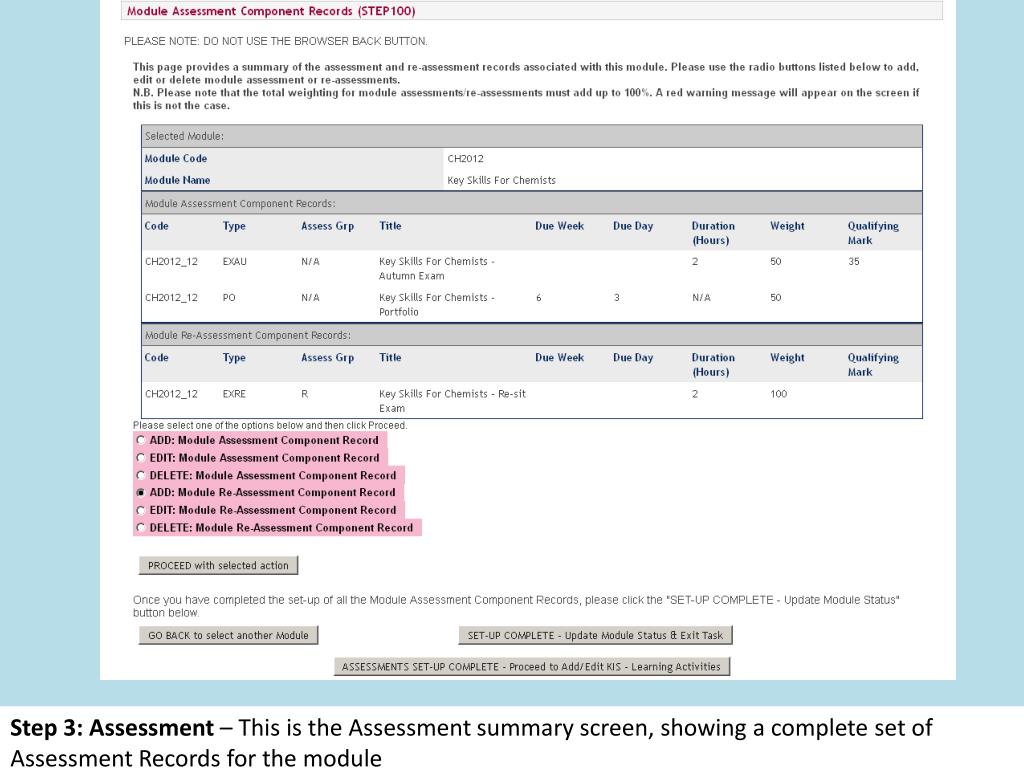Click qualifying mark value 35
Image resolution: width=1024 pixels, height=768 pixels.
coord(854,261)
